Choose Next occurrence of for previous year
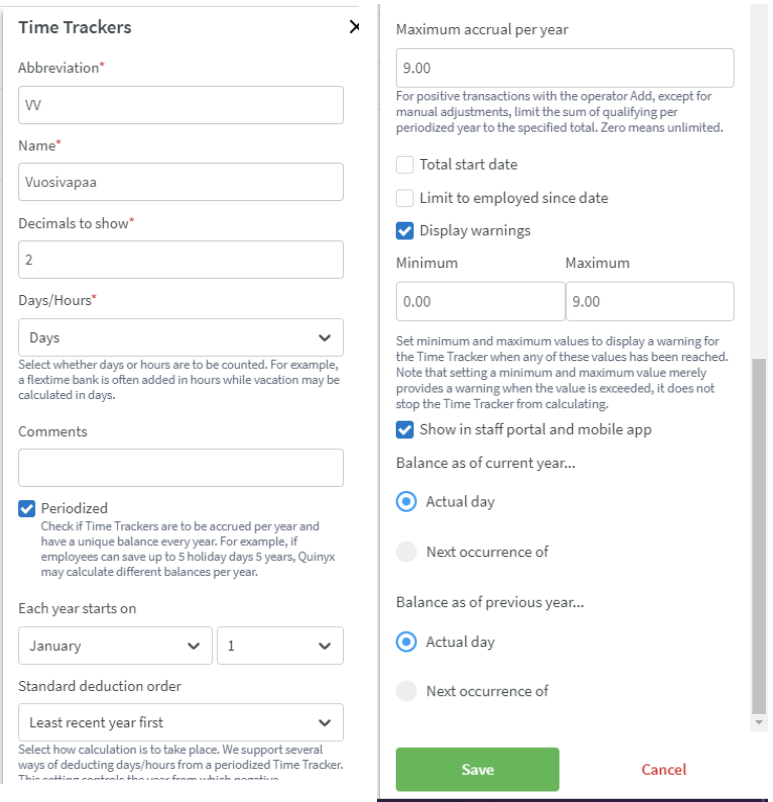 click(x=406, y=691)
